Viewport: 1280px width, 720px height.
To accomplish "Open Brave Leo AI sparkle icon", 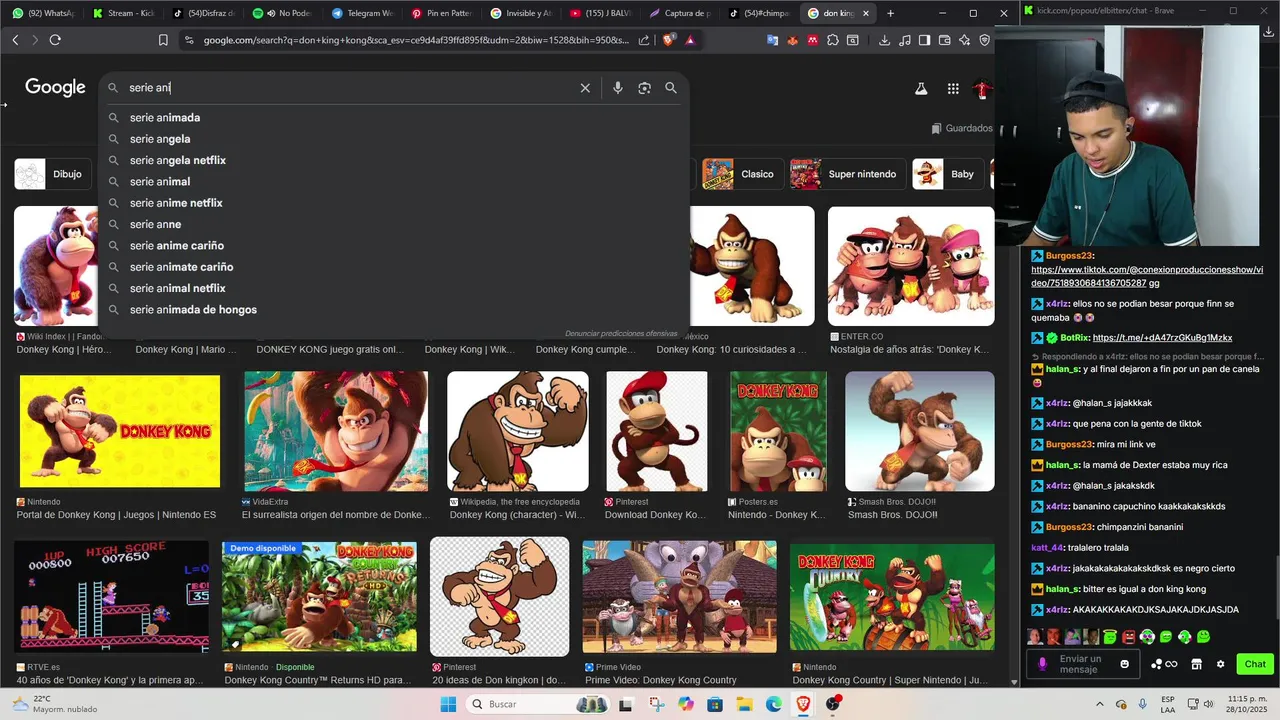I will pyautogui.click(x=965, y=40).
